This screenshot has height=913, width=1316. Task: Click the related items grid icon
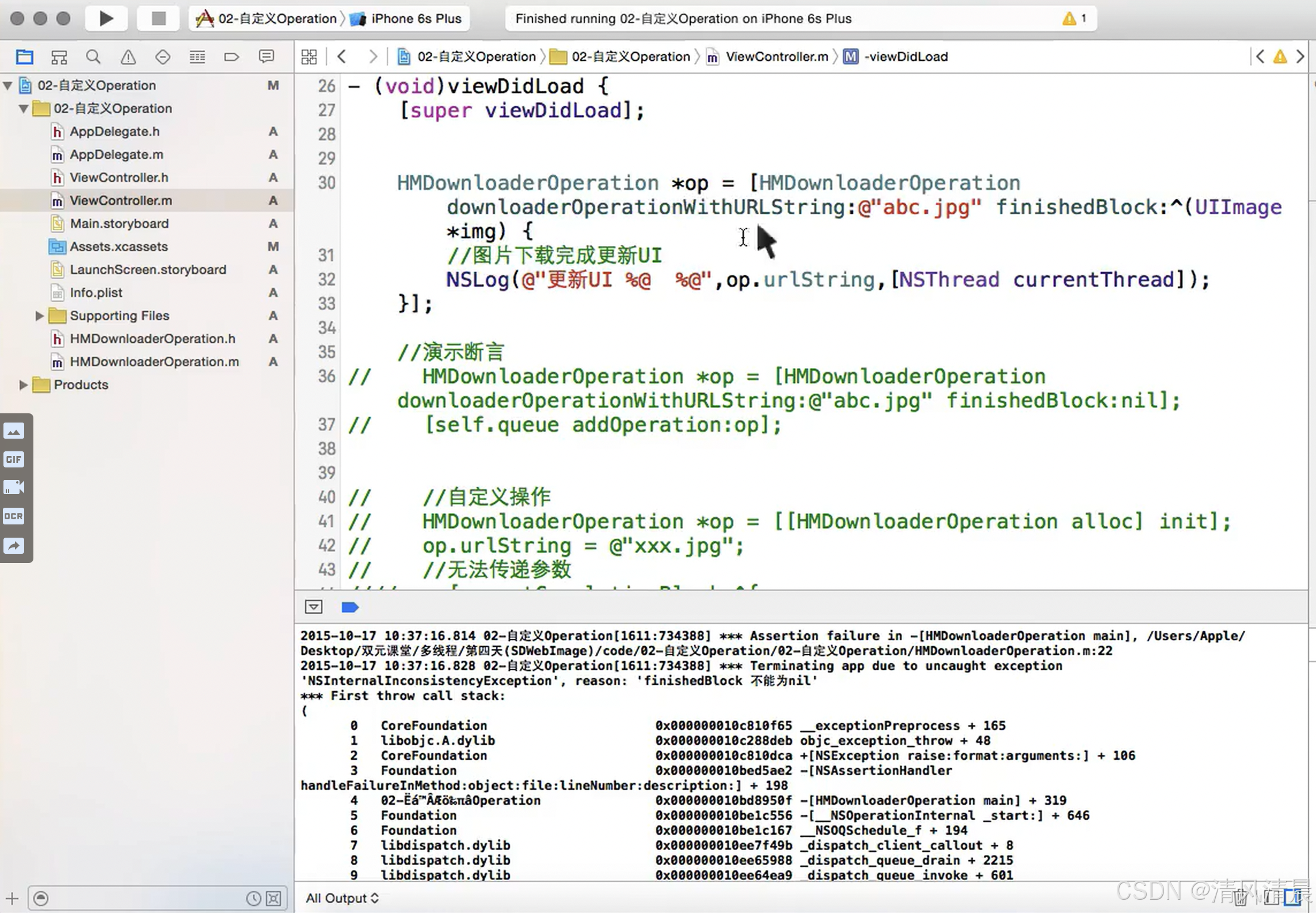[x=309, y=57]
